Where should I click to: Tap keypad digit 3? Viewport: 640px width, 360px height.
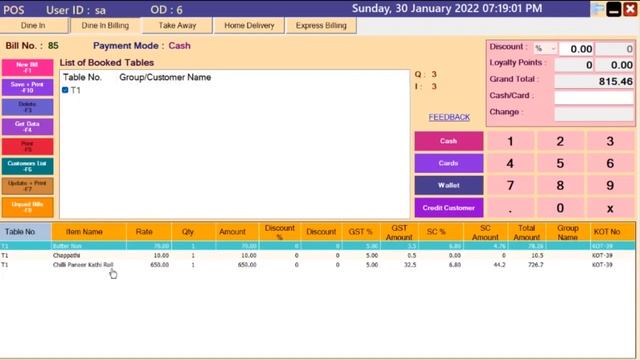tap(610, 141)
